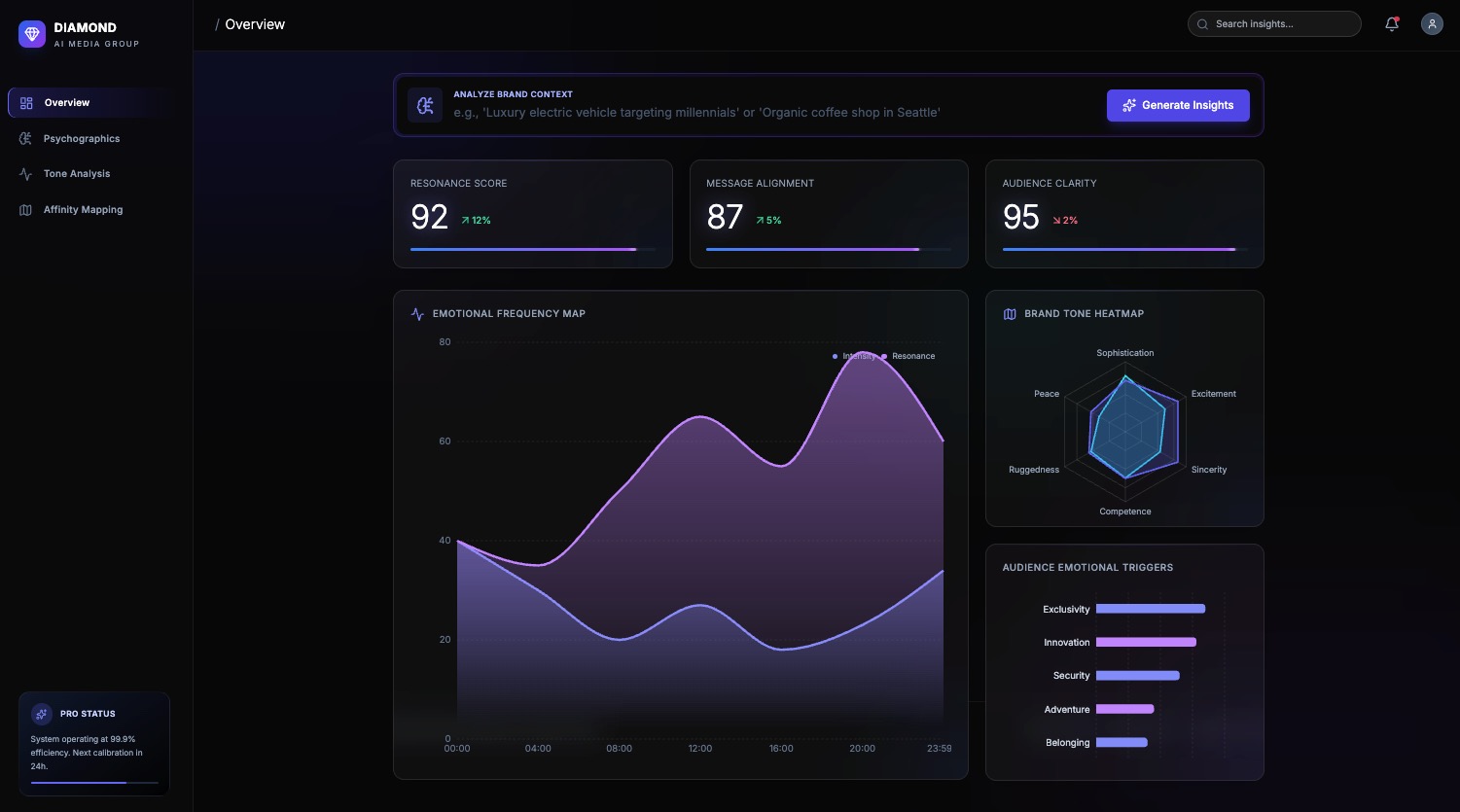Click the Diamond logo icon
The image size is (1460, 812).
32,34
